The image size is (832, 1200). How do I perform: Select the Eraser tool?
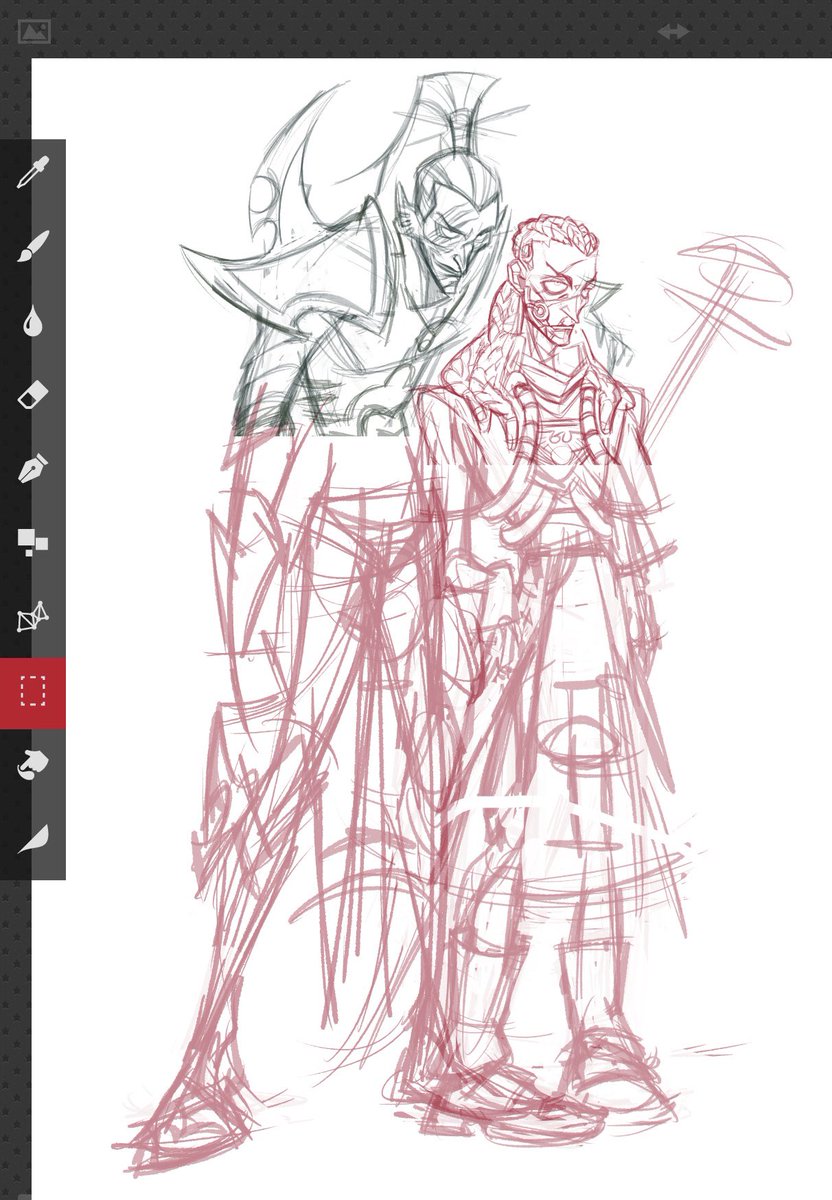coord(33,395)
